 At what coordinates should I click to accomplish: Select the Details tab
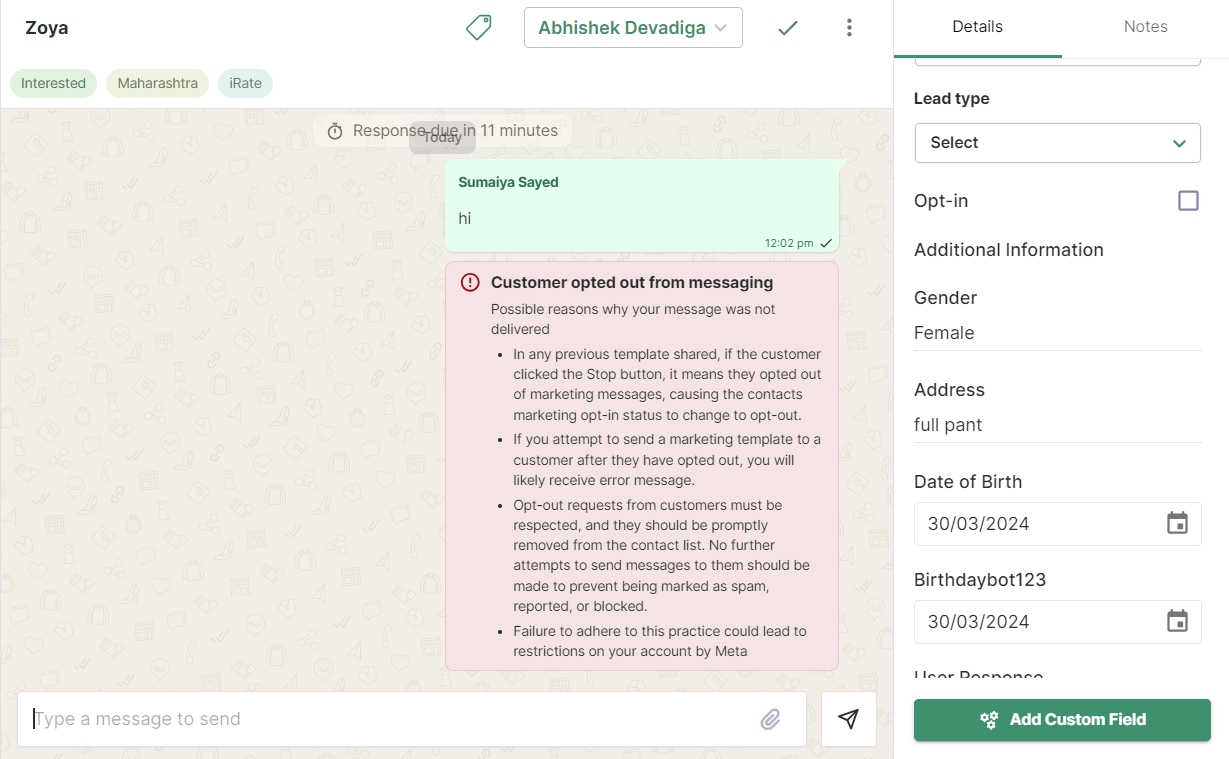click(977, 27)
